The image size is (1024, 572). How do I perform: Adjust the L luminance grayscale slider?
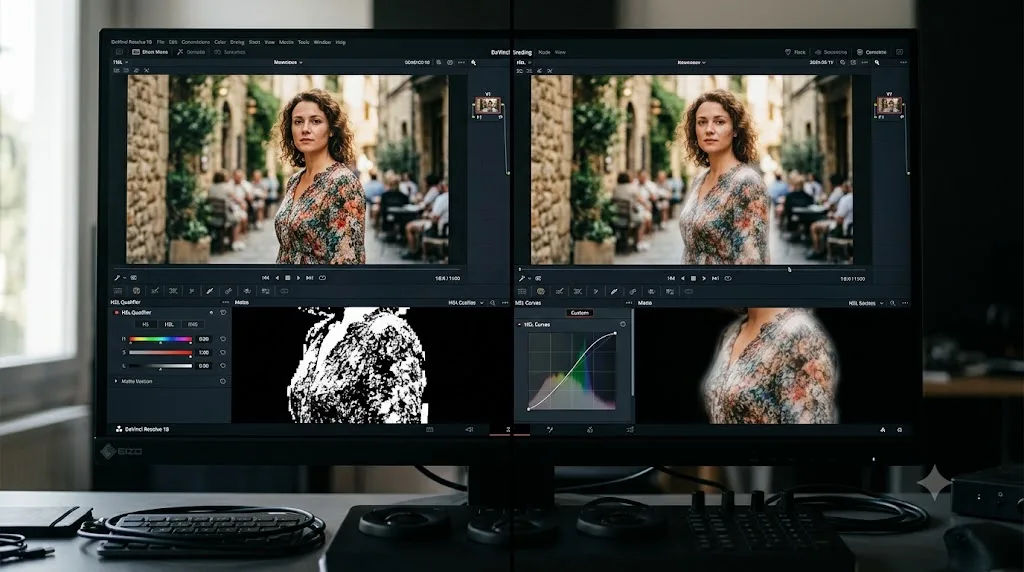click(x=160, y=366)
